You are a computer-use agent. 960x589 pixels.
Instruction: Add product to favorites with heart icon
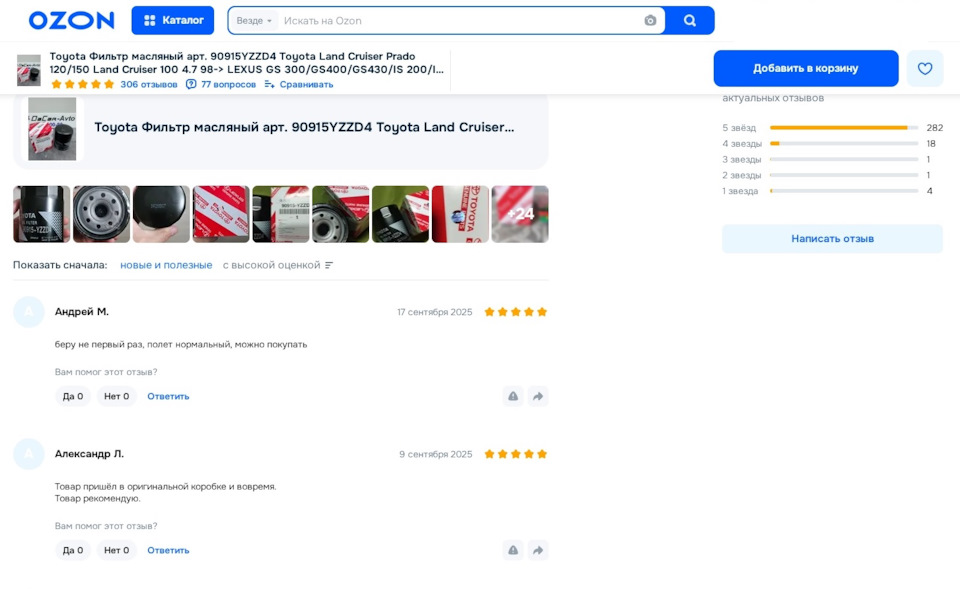(x=924, y=69)
